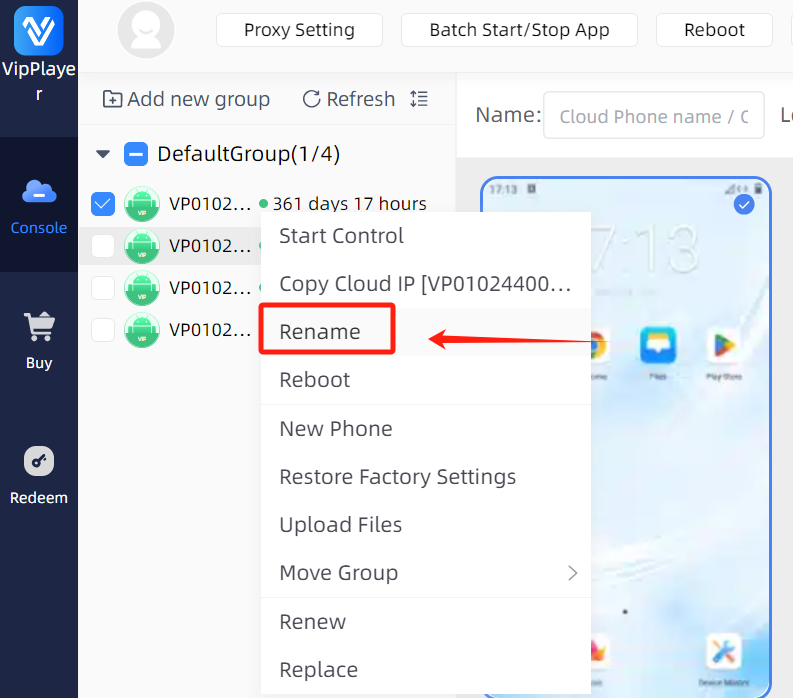Check the second cloud phone checkbox
Image resolution: width=793 pixels, height=698 pixels.
point(103,245)
